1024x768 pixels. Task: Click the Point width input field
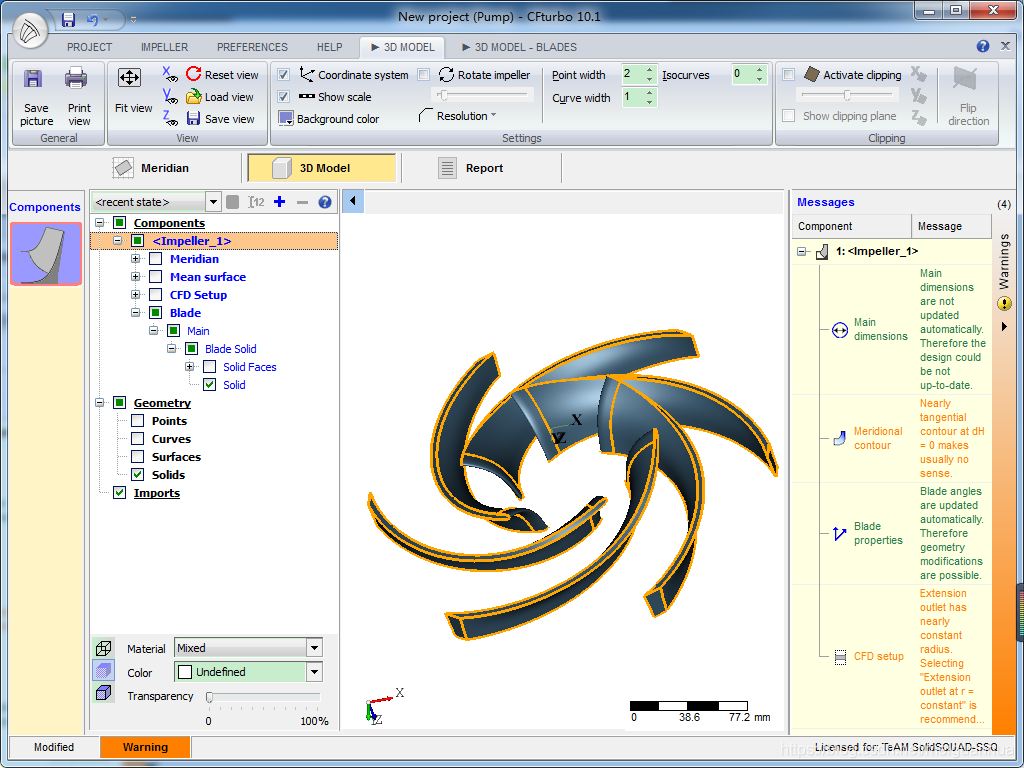click(x=633, y=74)
